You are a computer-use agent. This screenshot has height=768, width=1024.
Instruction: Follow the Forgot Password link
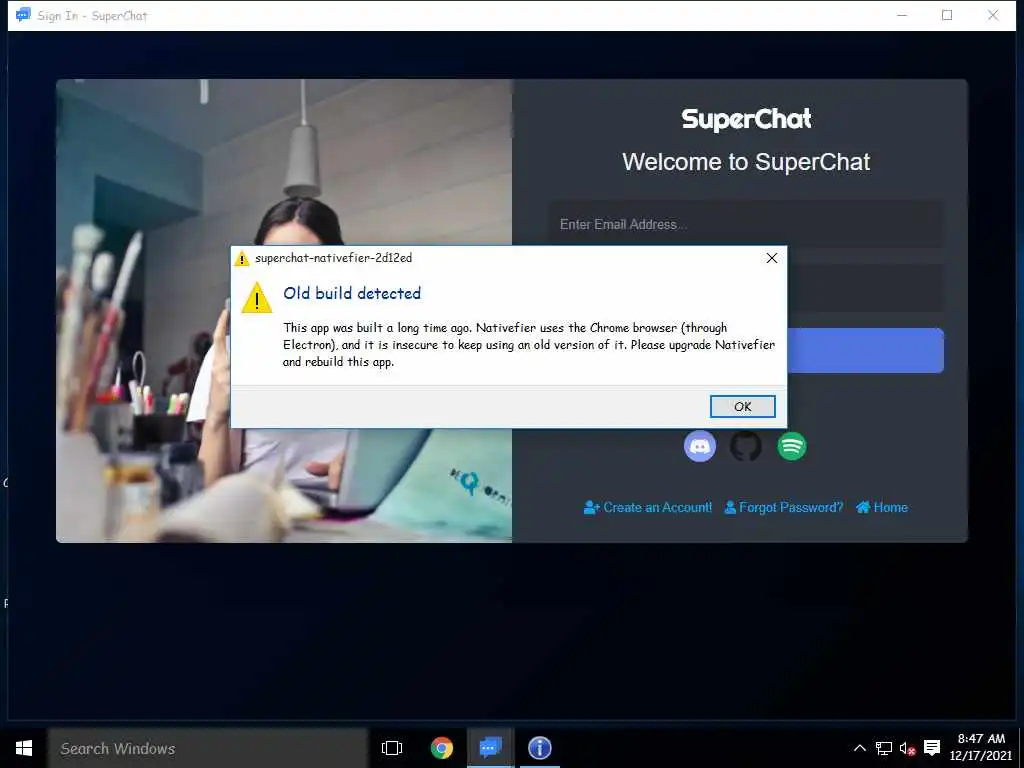(784, 507)
